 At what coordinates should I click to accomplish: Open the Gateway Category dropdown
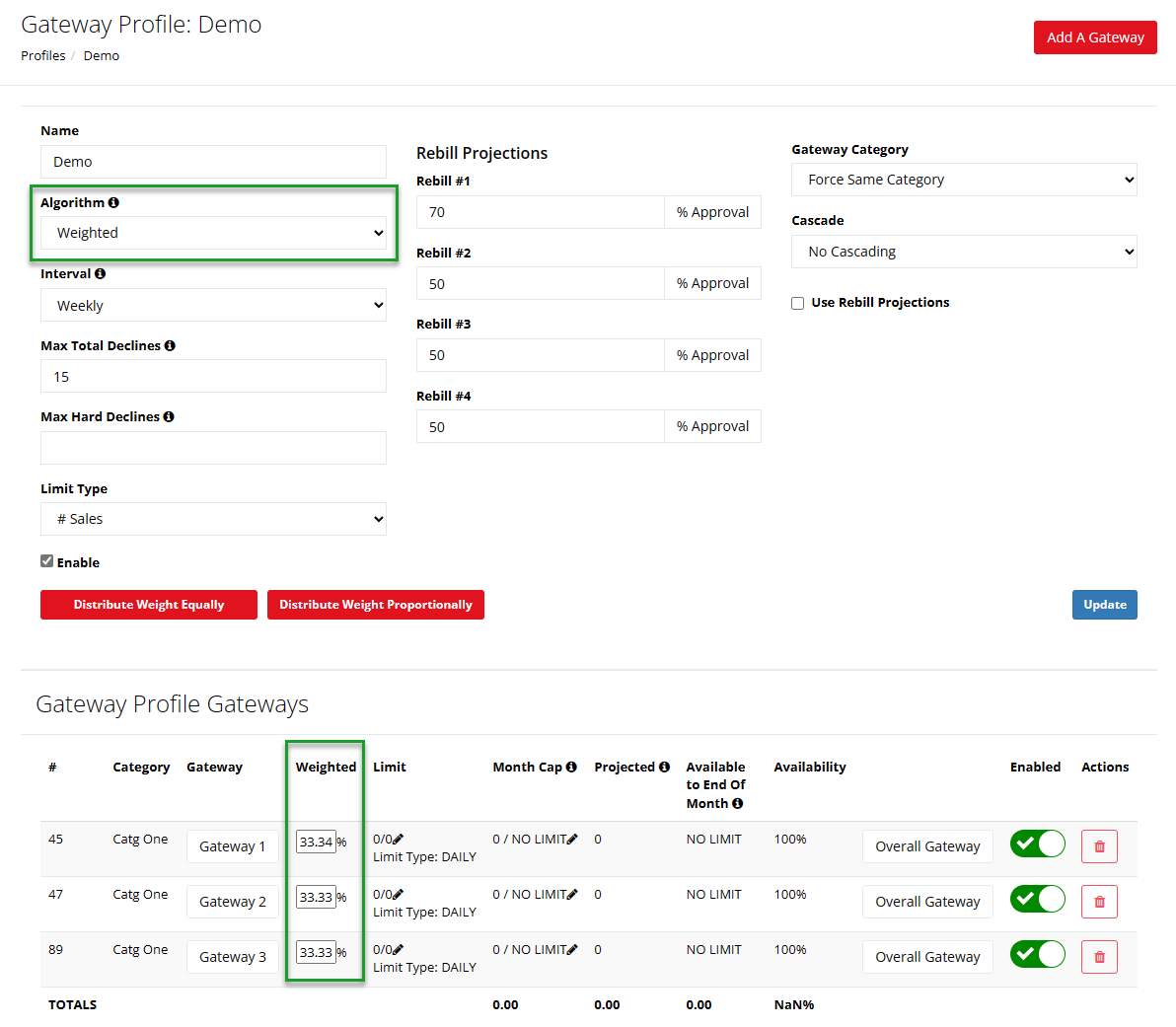tap(963, 180)
